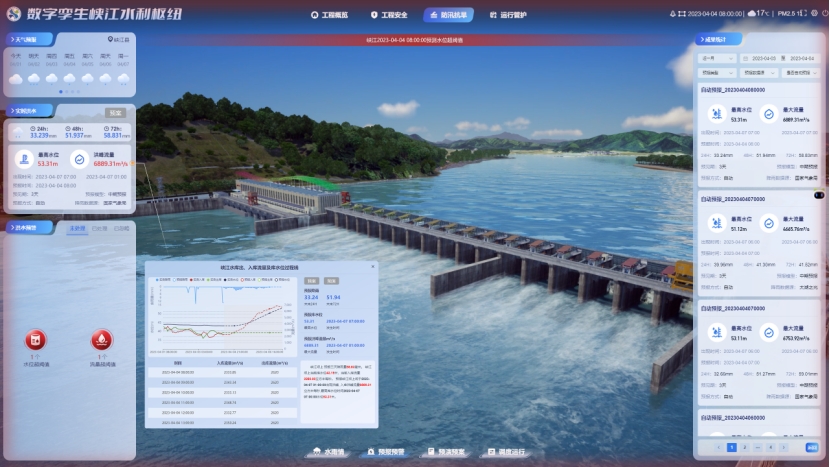Screen dimensions: 830x467
Task: Click the water level icon in the 20230404080000 forecast card
Action: [x=717, y=114]
